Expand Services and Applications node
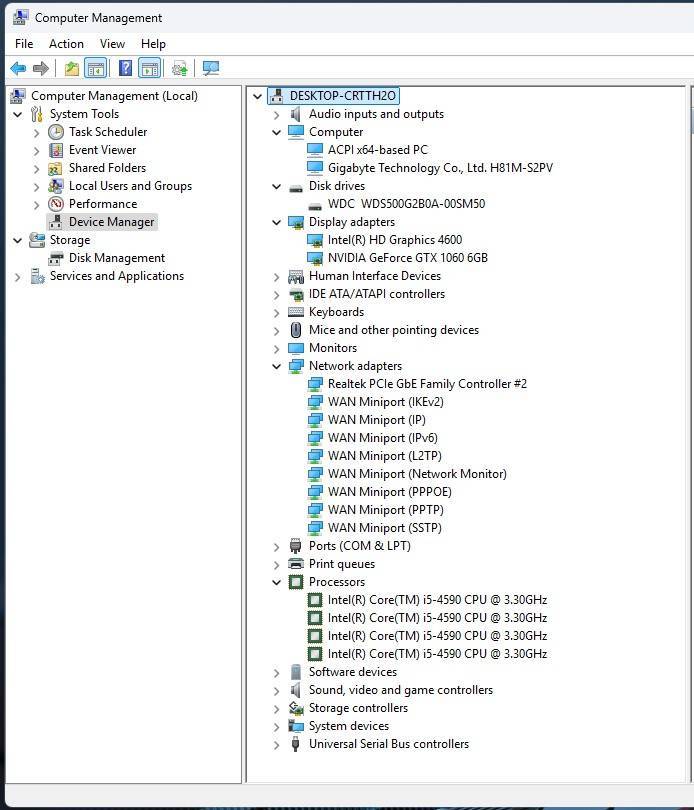Viewport: 694px width, 810px height. coord(17,276)
